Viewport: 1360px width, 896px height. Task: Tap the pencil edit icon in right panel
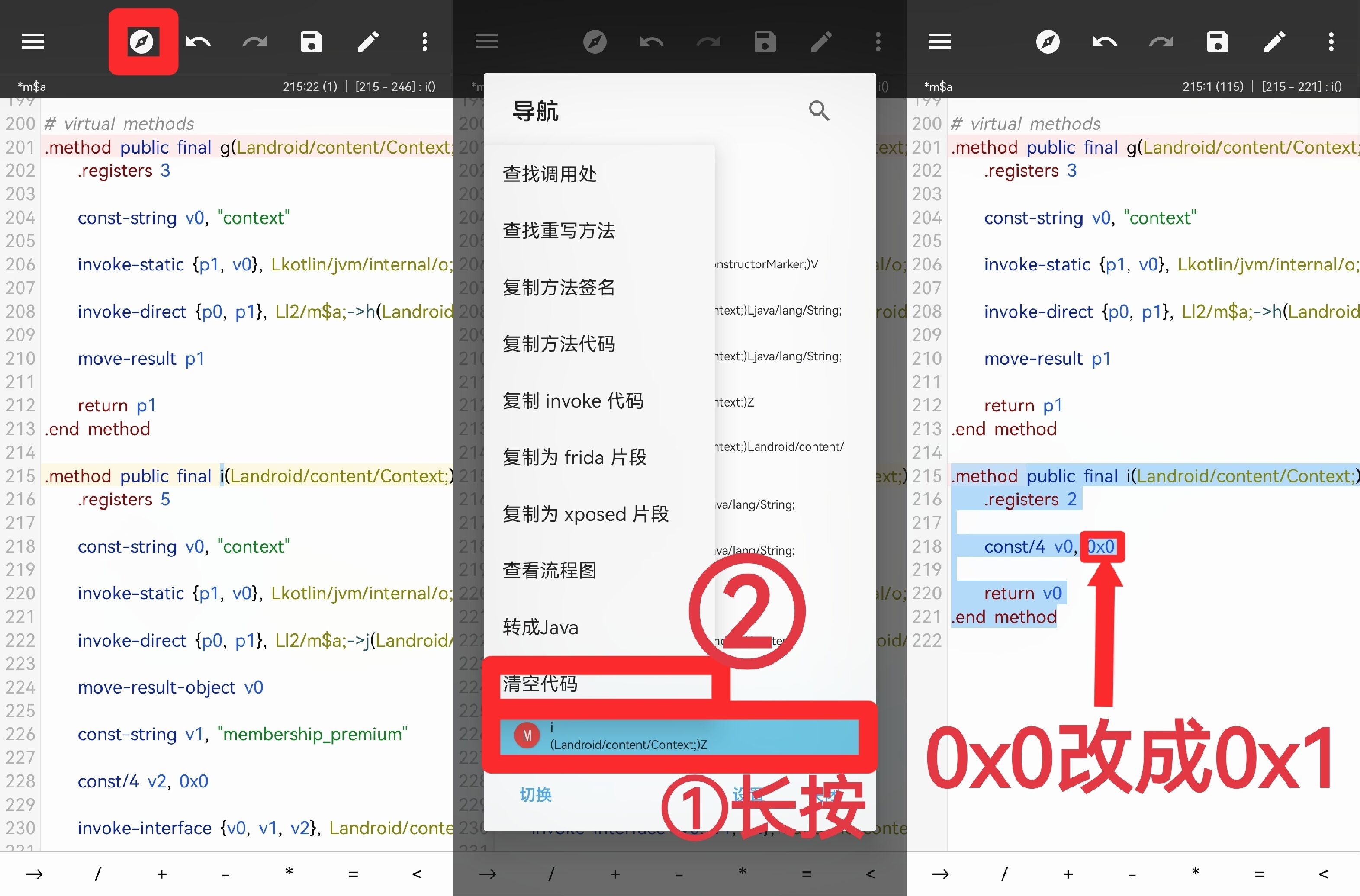[x=1274, y=42]
